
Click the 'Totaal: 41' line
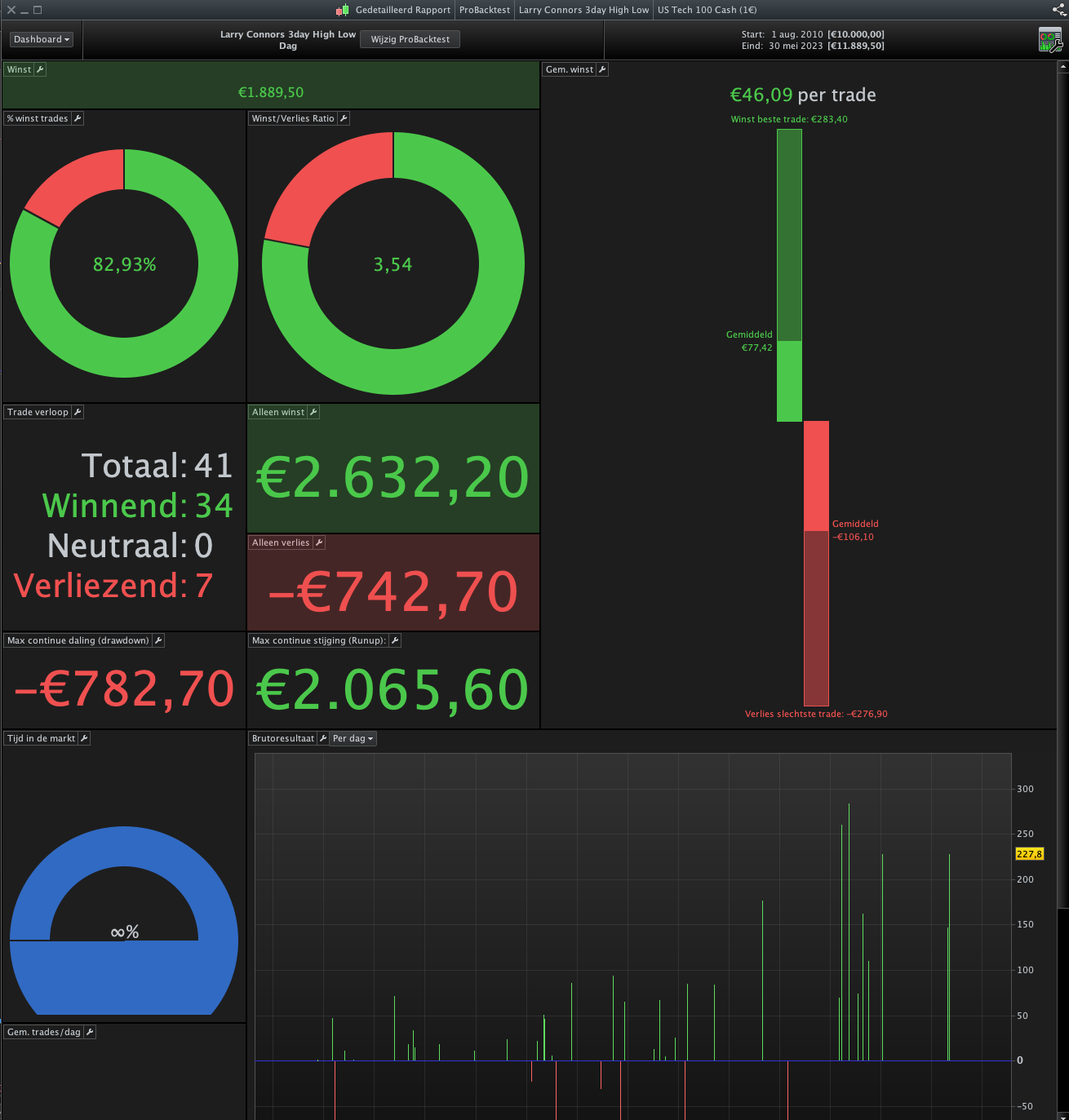point(157,466)
